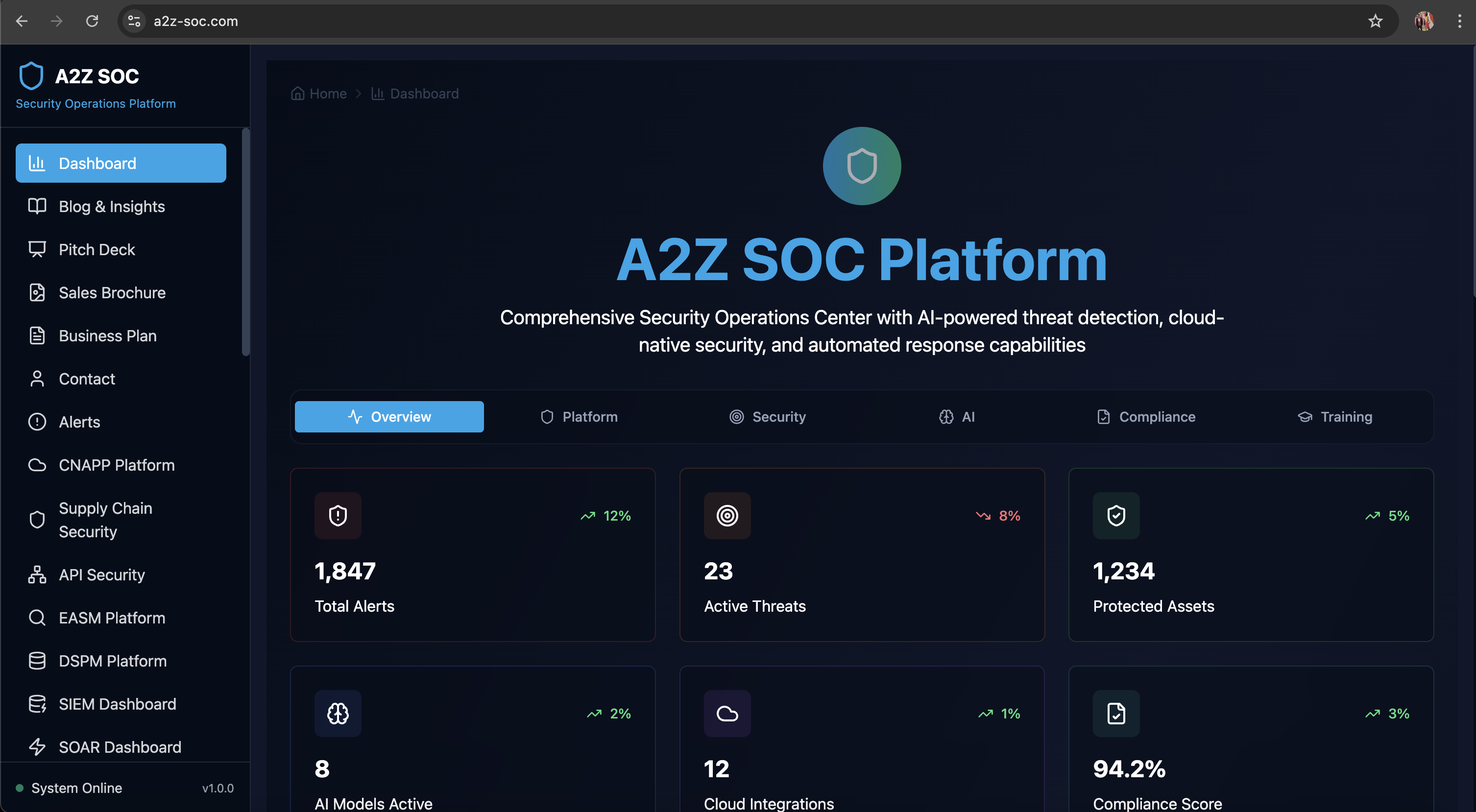1476x812 pixels.
Task: Click the Total Alerts shield-alert icon
Action: (338, 515)
